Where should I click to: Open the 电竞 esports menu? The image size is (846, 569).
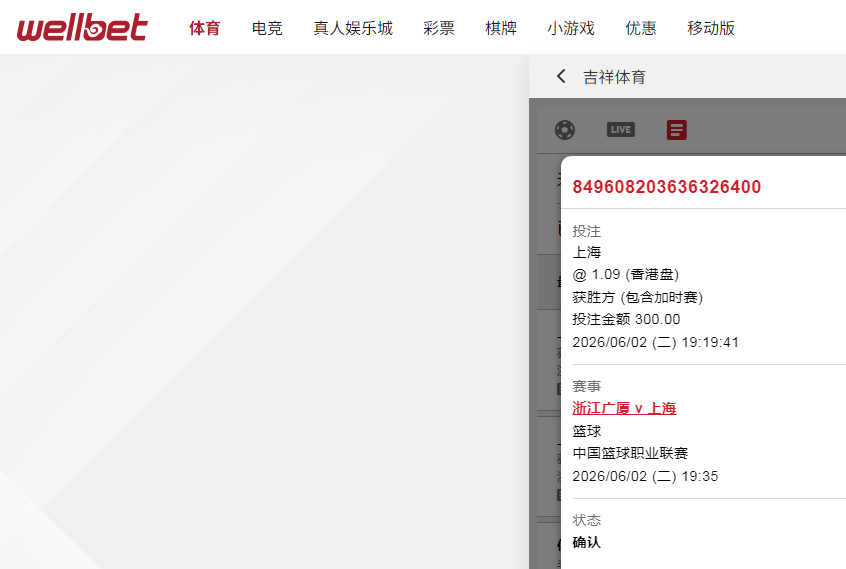[x=267, y=28]
